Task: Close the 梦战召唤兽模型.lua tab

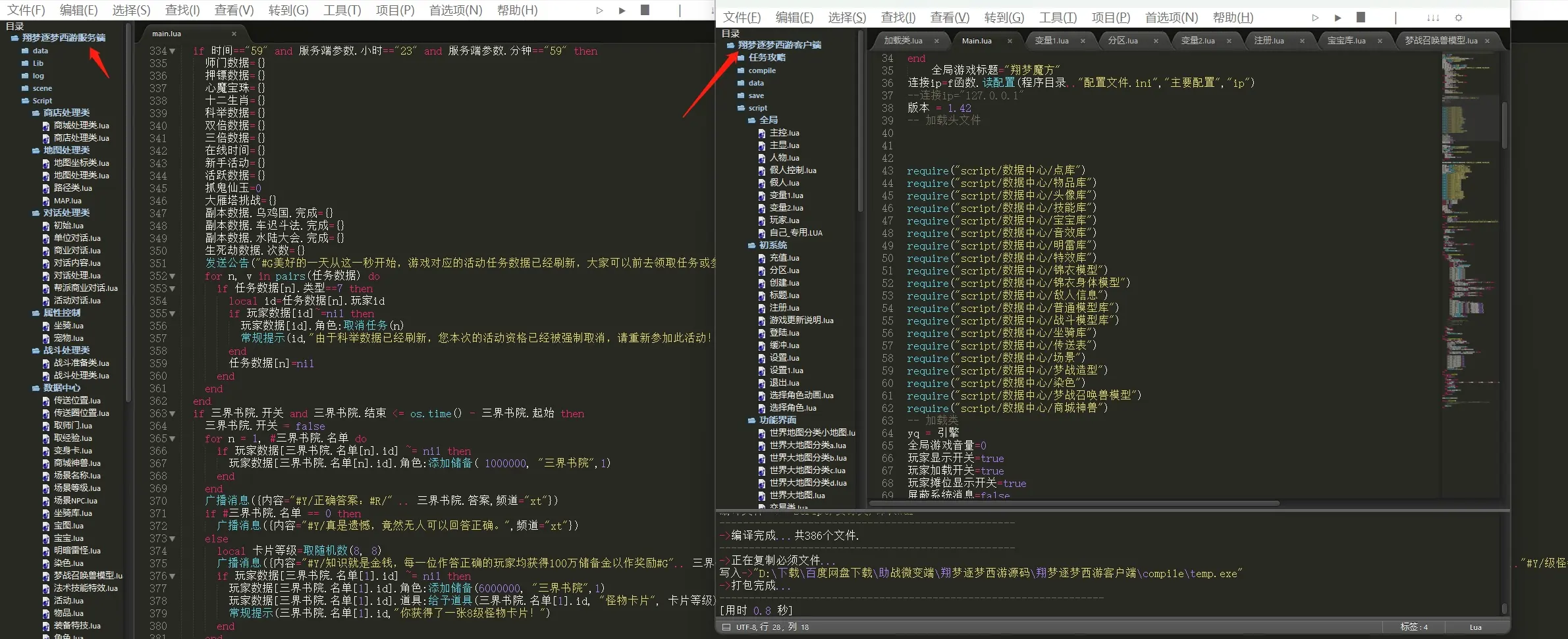Action: pos(1487,41)
